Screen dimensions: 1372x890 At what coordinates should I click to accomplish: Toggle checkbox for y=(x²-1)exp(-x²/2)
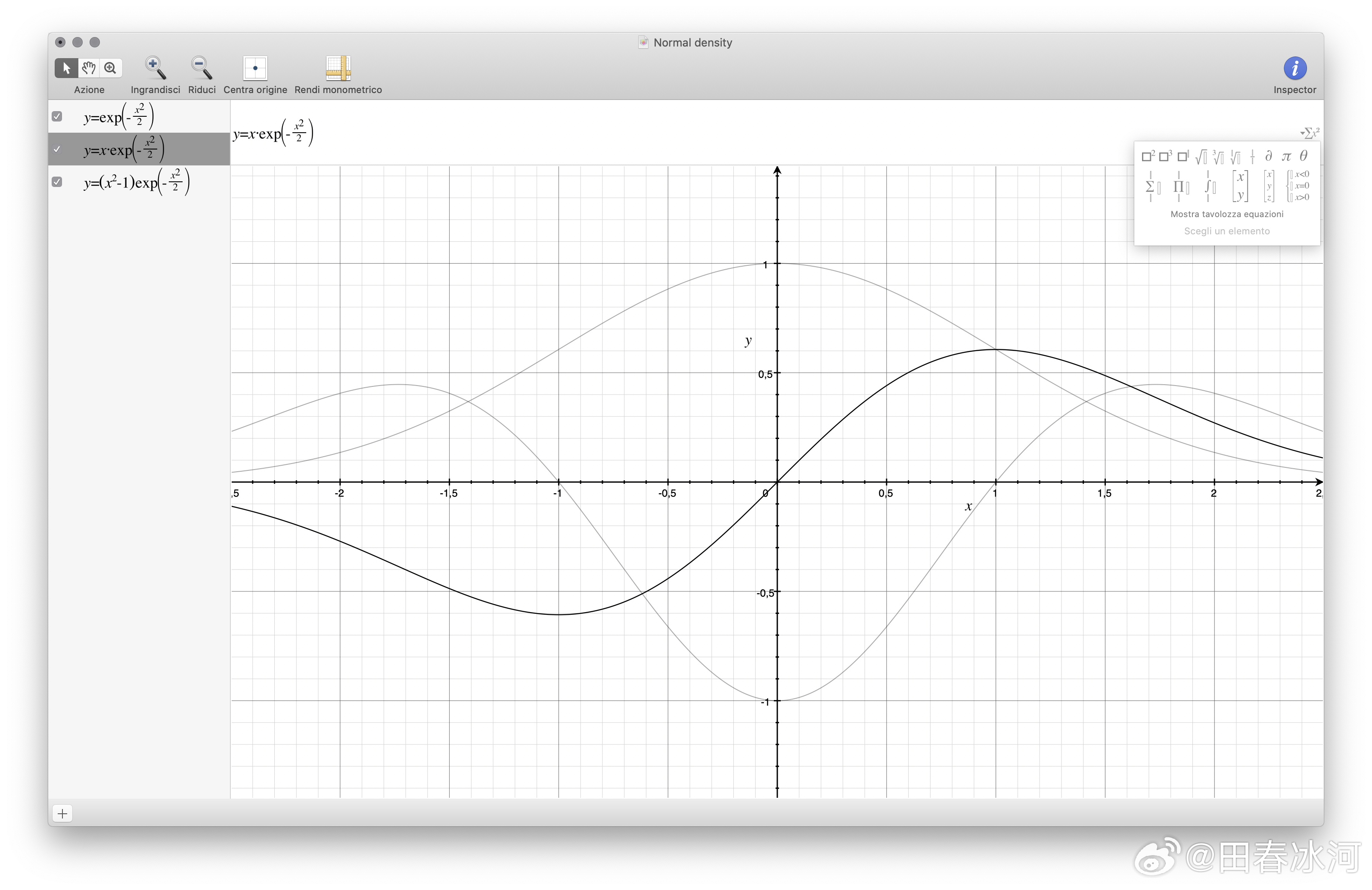click(x=57, y=182)
